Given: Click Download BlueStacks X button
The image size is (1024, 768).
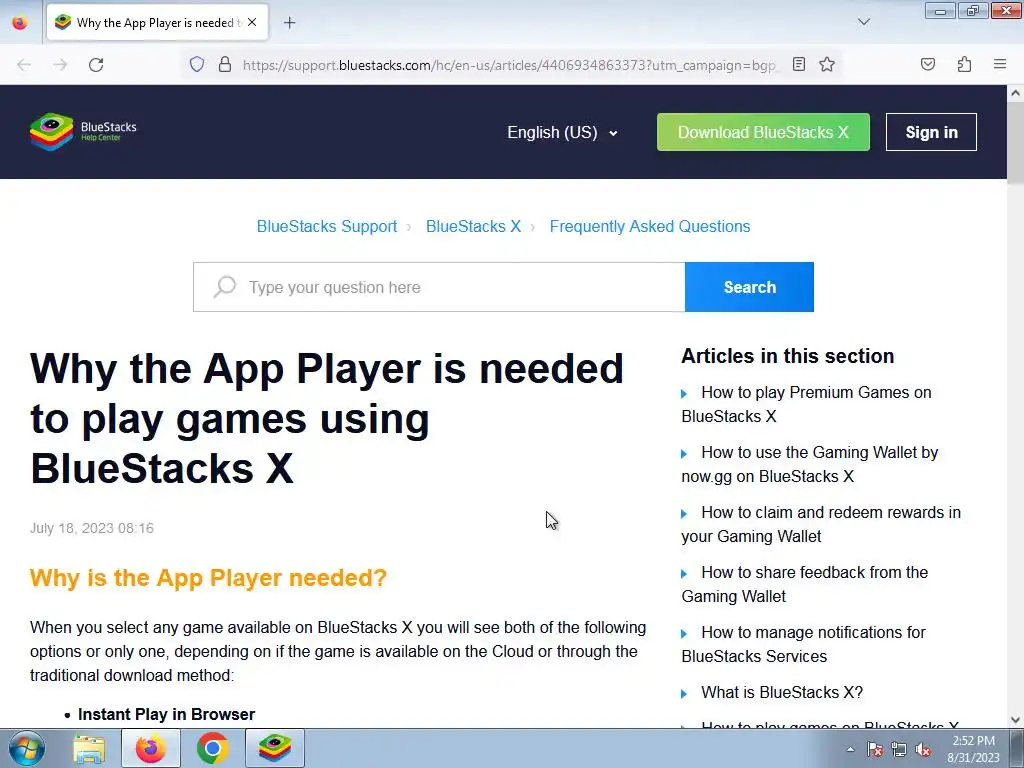Looking at the screenshot, I should pos(763,132).
